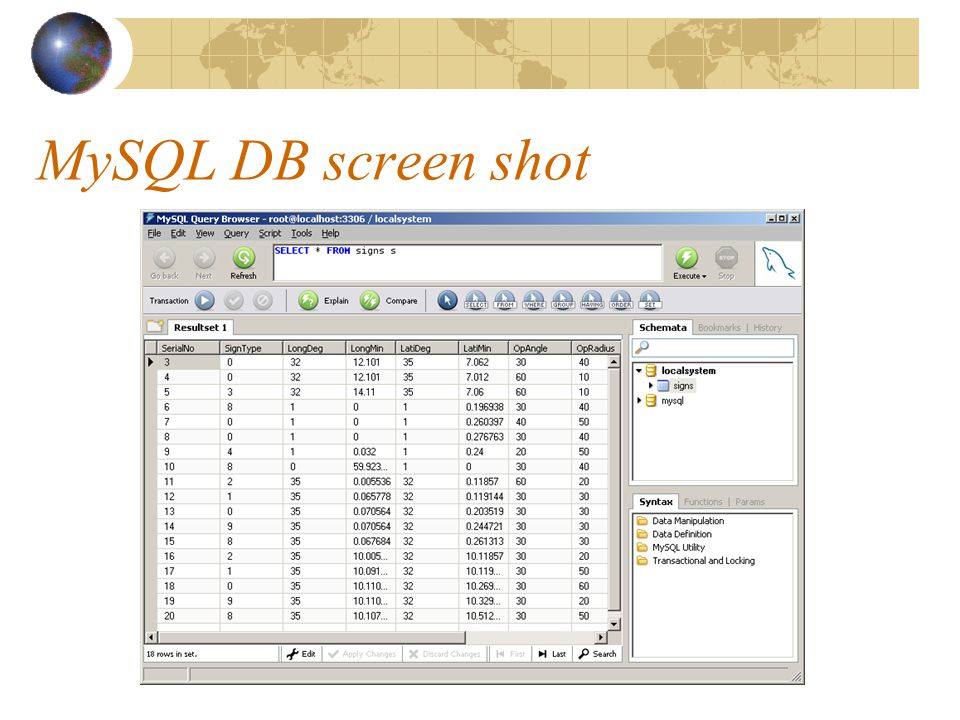960x720 pixels.
Task: Switch to the History tab
Action: click(x=768, y=328)
